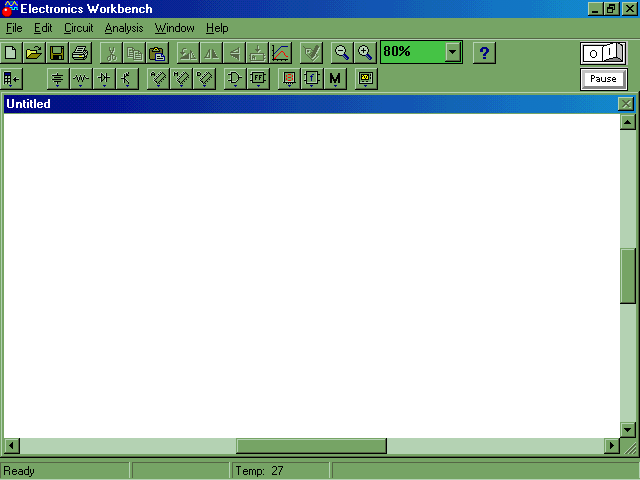
Task: Click the Copy icon
Action: click(x=134, y=53)
